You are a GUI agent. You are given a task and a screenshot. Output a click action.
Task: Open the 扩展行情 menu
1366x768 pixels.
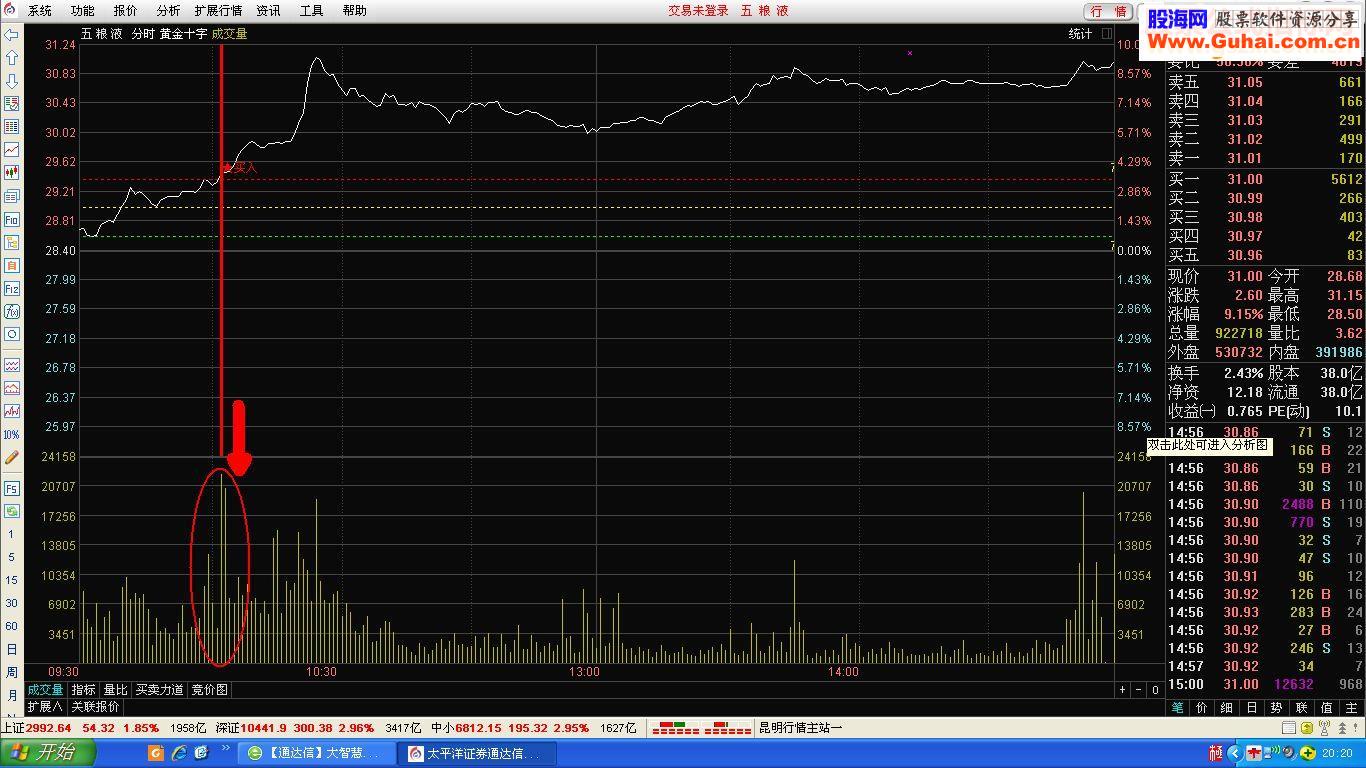tap(218, 11)
